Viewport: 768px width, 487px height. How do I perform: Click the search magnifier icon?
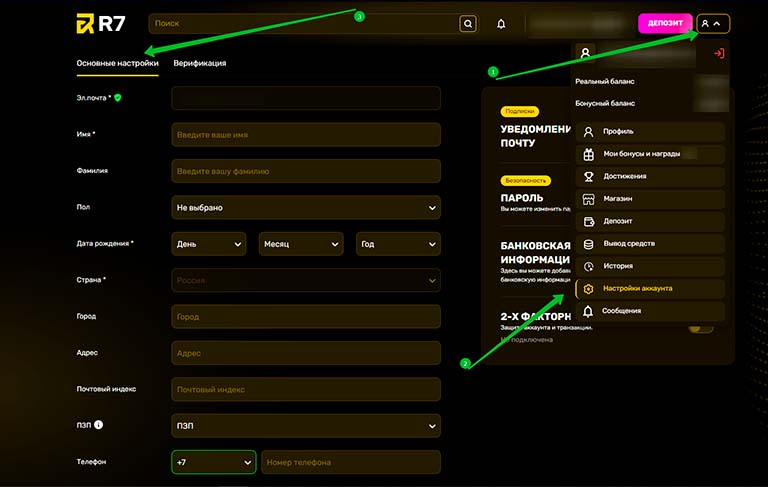click(467, 24)
